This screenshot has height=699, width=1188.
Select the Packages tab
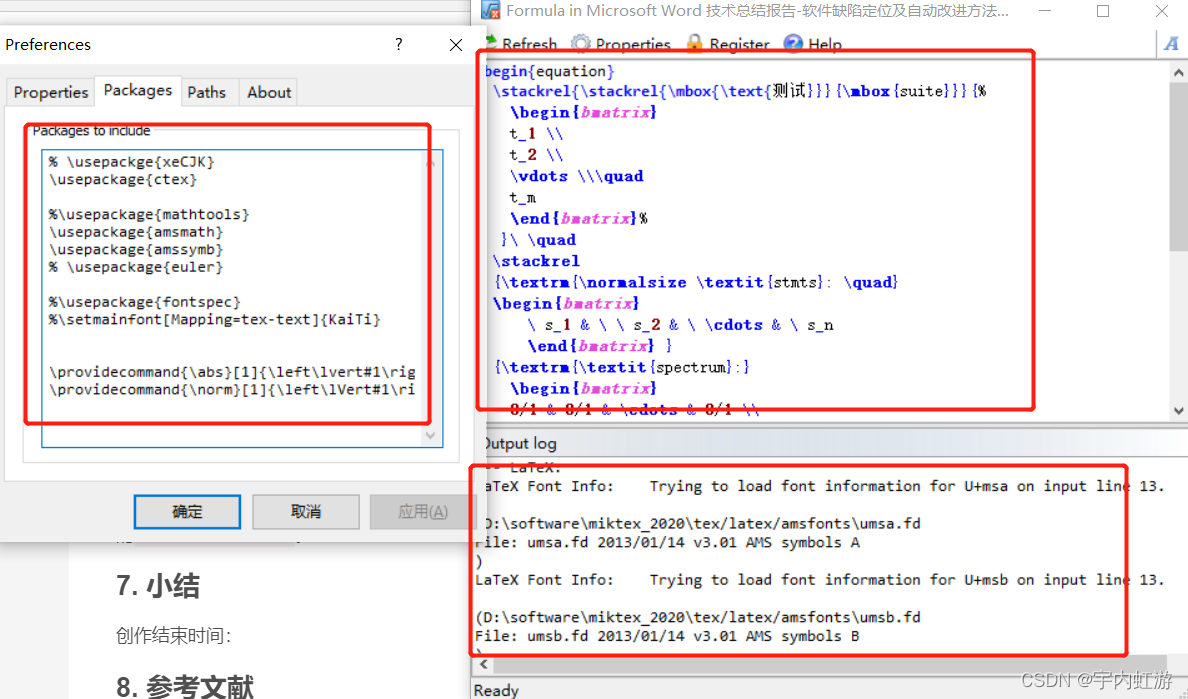[x=138, y=90]
